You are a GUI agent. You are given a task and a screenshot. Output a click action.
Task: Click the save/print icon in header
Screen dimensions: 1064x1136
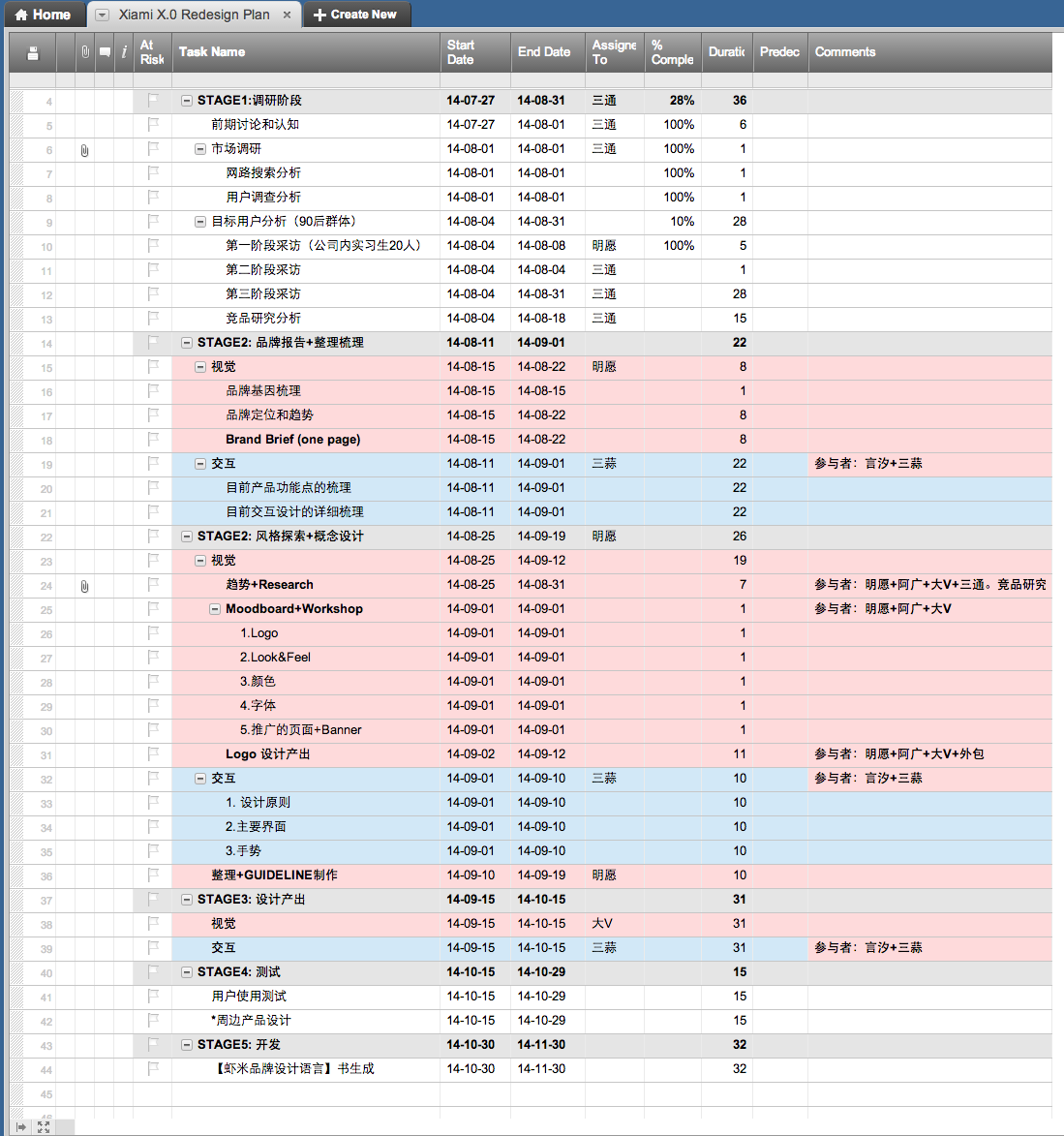click(33, 53)
